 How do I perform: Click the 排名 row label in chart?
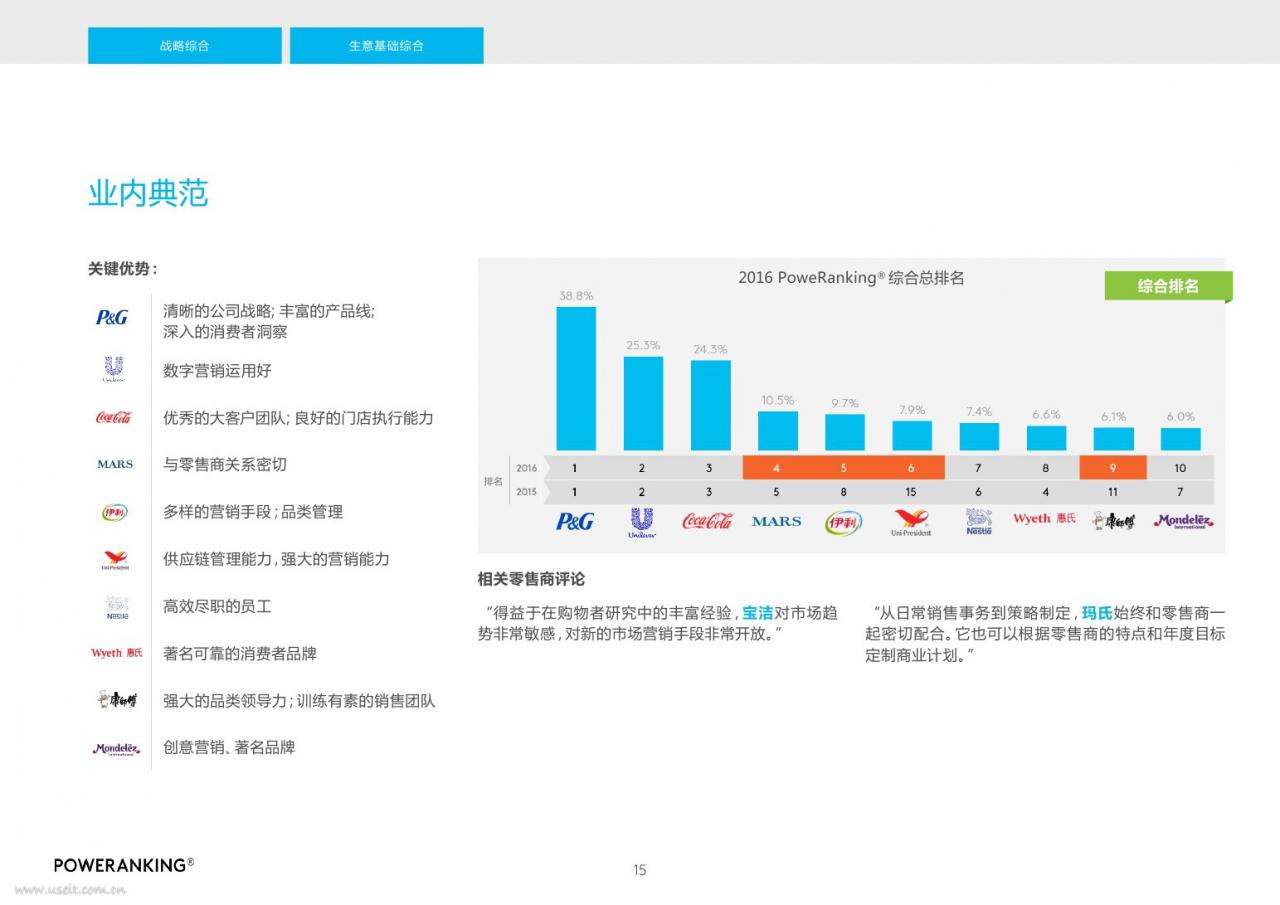coord(494,481)
